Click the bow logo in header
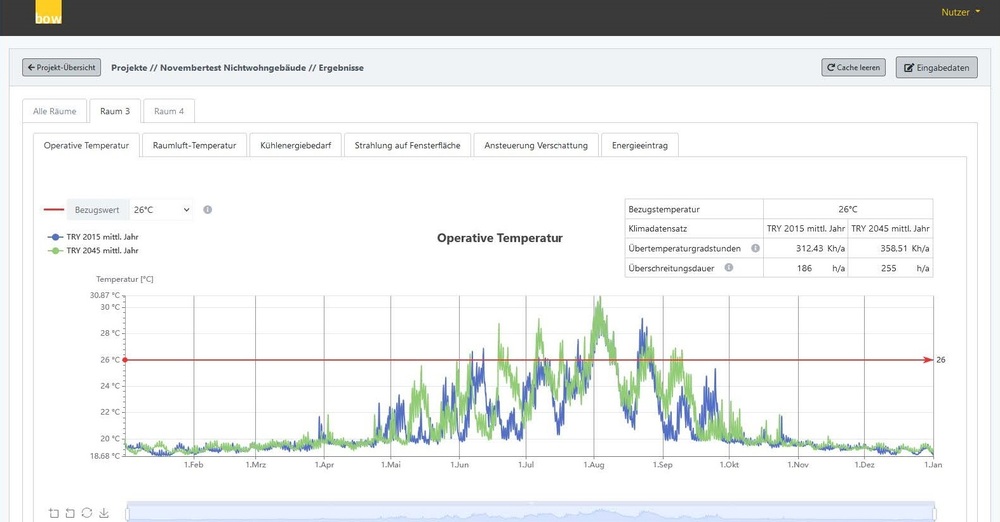Image resolution: width=1000 pixels, height=522 pixels. tap(48, 14)
